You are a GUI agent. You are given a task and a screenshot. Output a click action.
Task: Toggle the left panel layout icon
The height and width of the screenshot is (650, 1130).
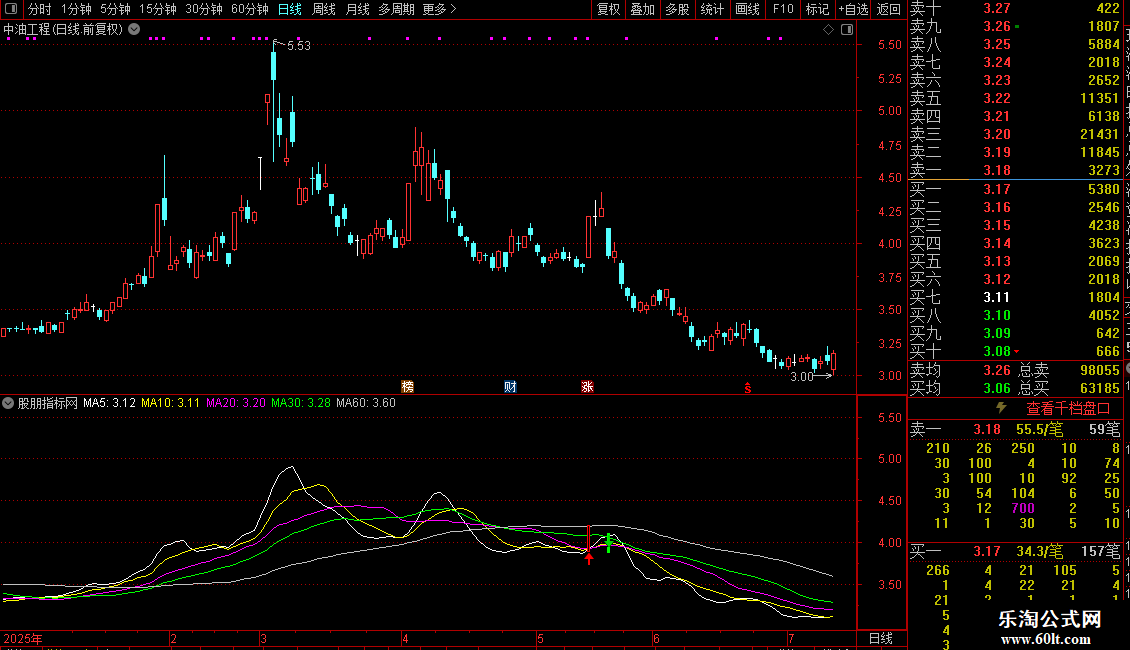pos(11,9)
